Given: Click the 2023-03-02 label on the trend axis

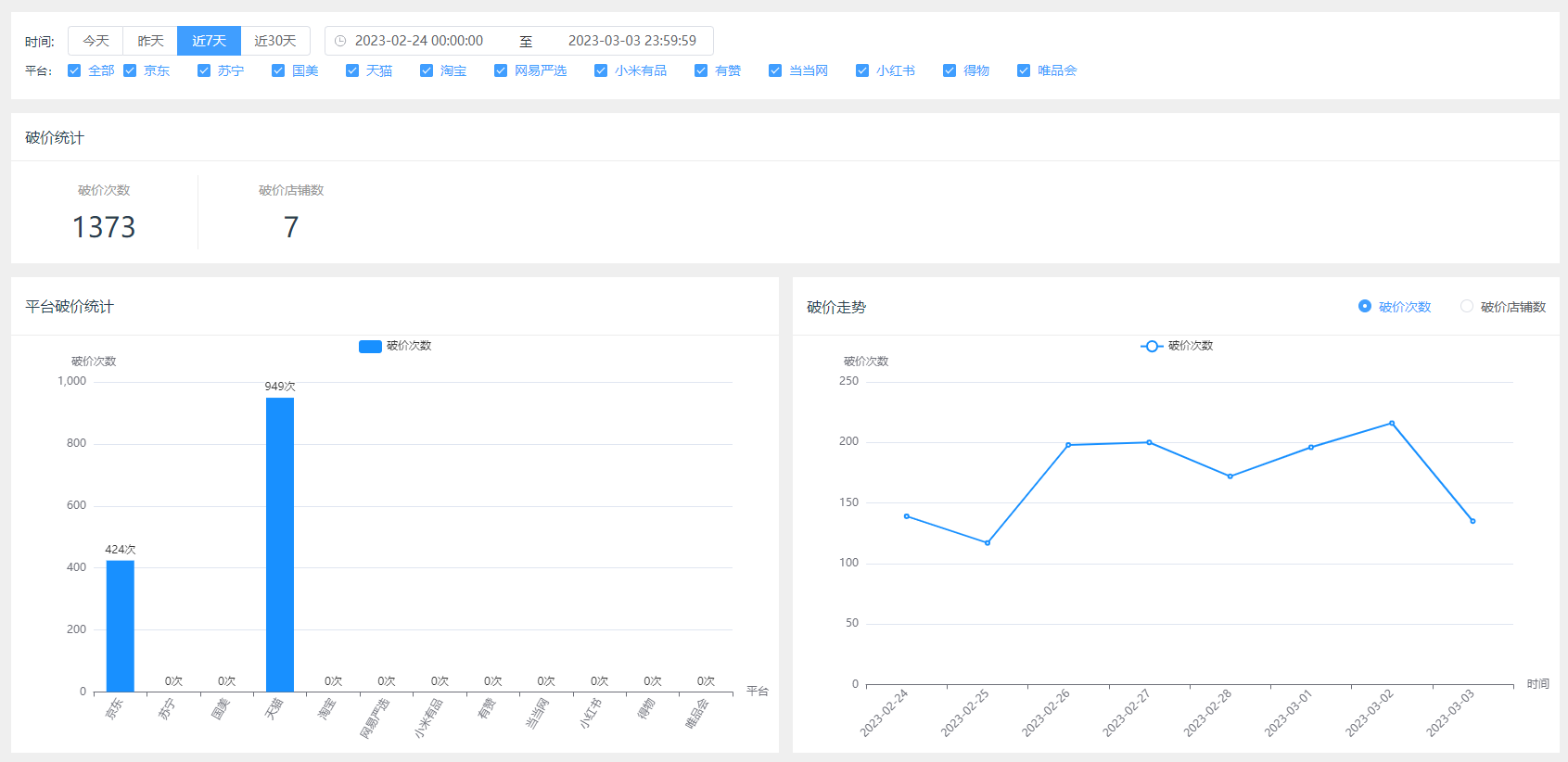Looking at the screenshot, I should (x=1370, y=713).
